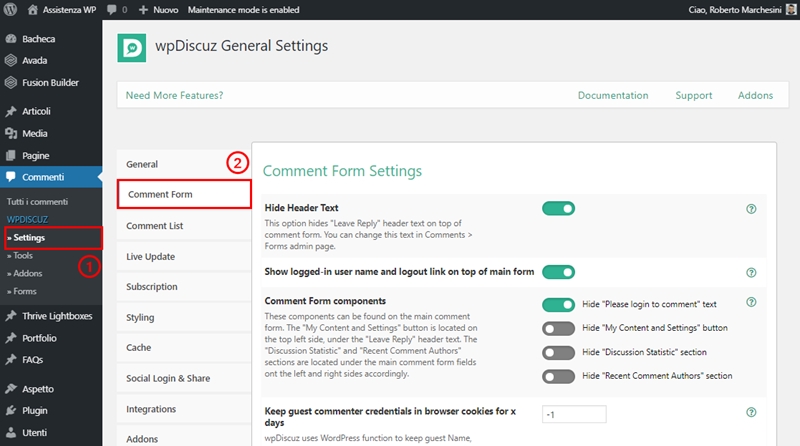Enable Hide "My Content and Settings" button

(558, 329)
